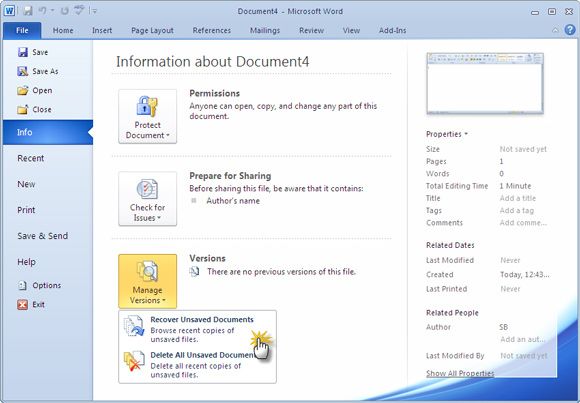Screen dimensions: 580x403
Task: Click the 'Add an aut...' author field
Action: click(522, 339)
